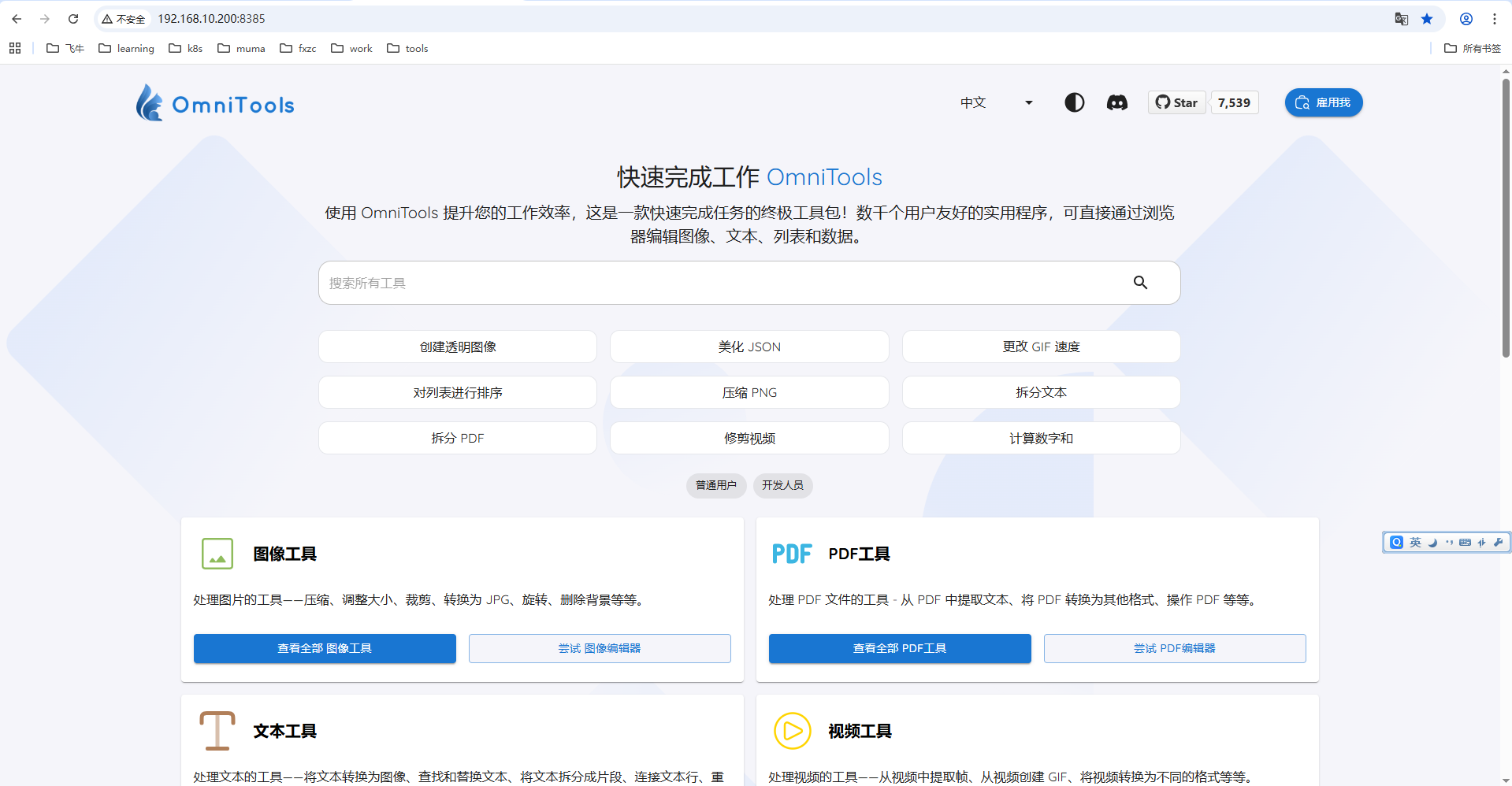Open the 'learning' bookmarks folder
This screenshot has width=1512, height=786.
[127, 49]
